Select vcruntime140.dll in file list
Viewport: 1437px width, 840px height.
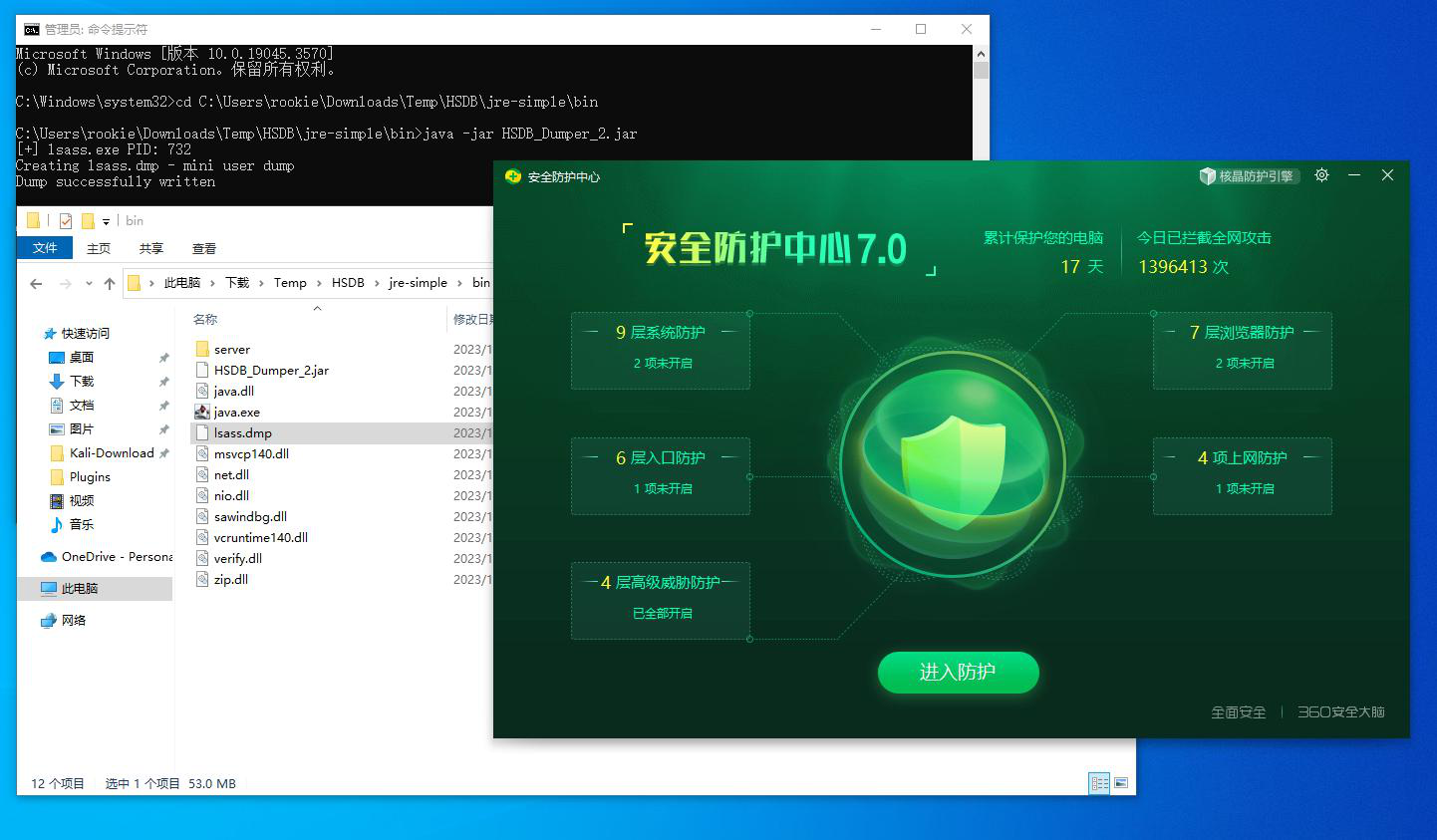[x=261, y=537]
